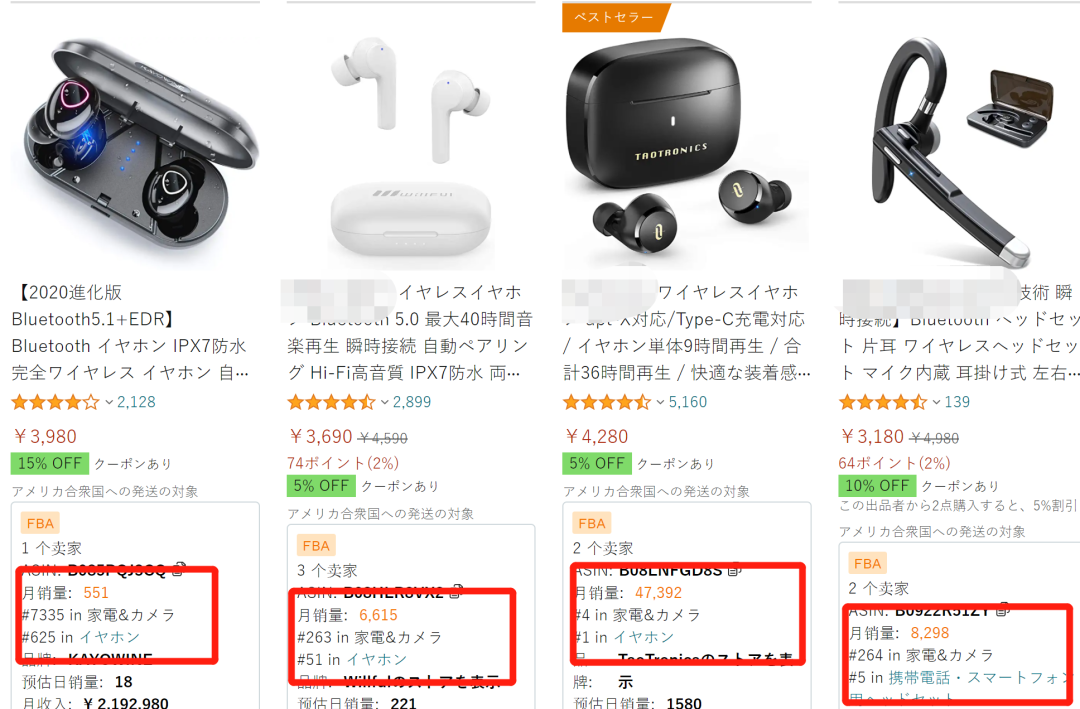
Task: Open the イヤホン category link ranked #1
Action: 644,637
